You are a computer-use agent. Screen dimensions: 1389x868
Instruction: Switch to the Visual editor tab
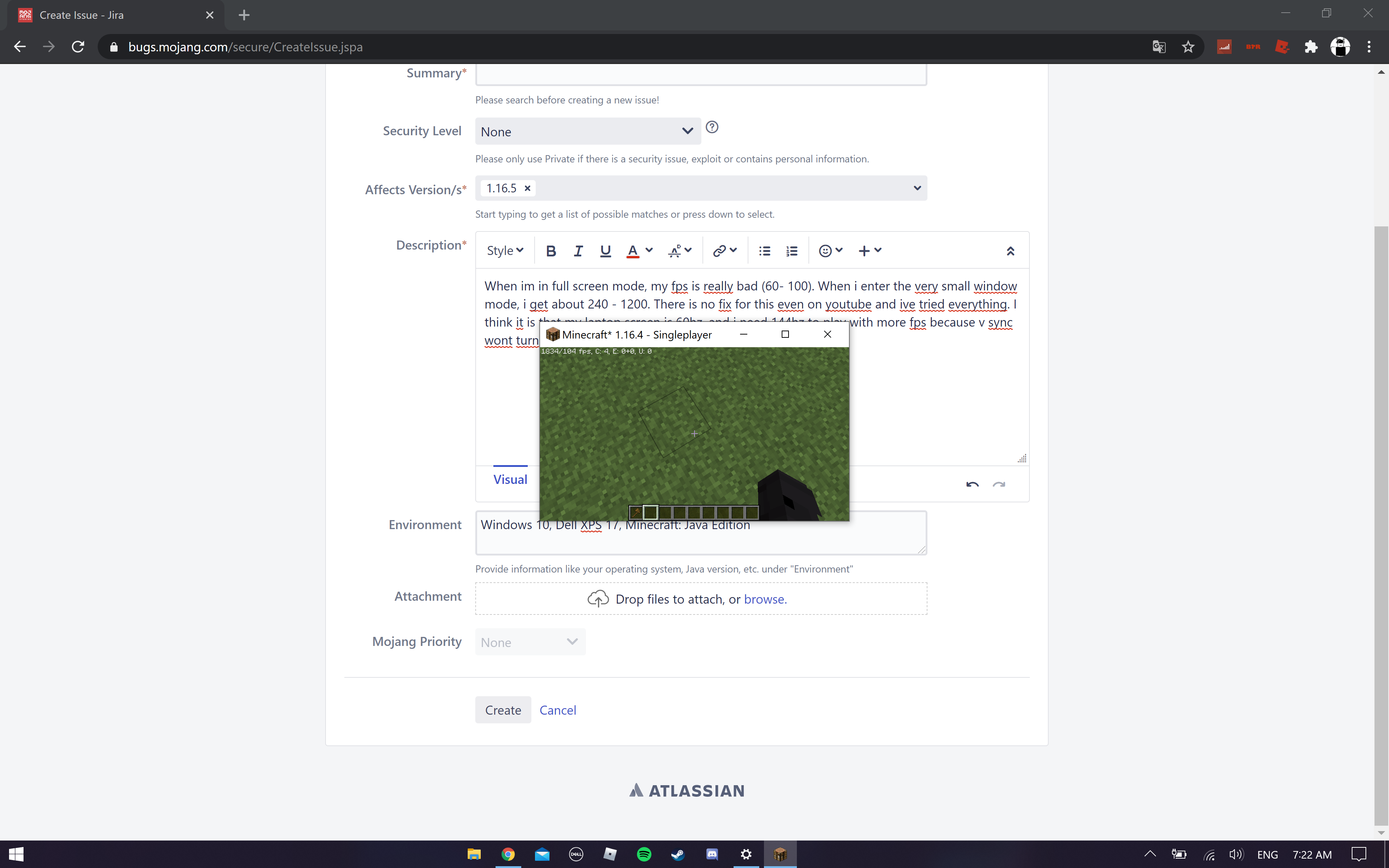coord(510,479)
